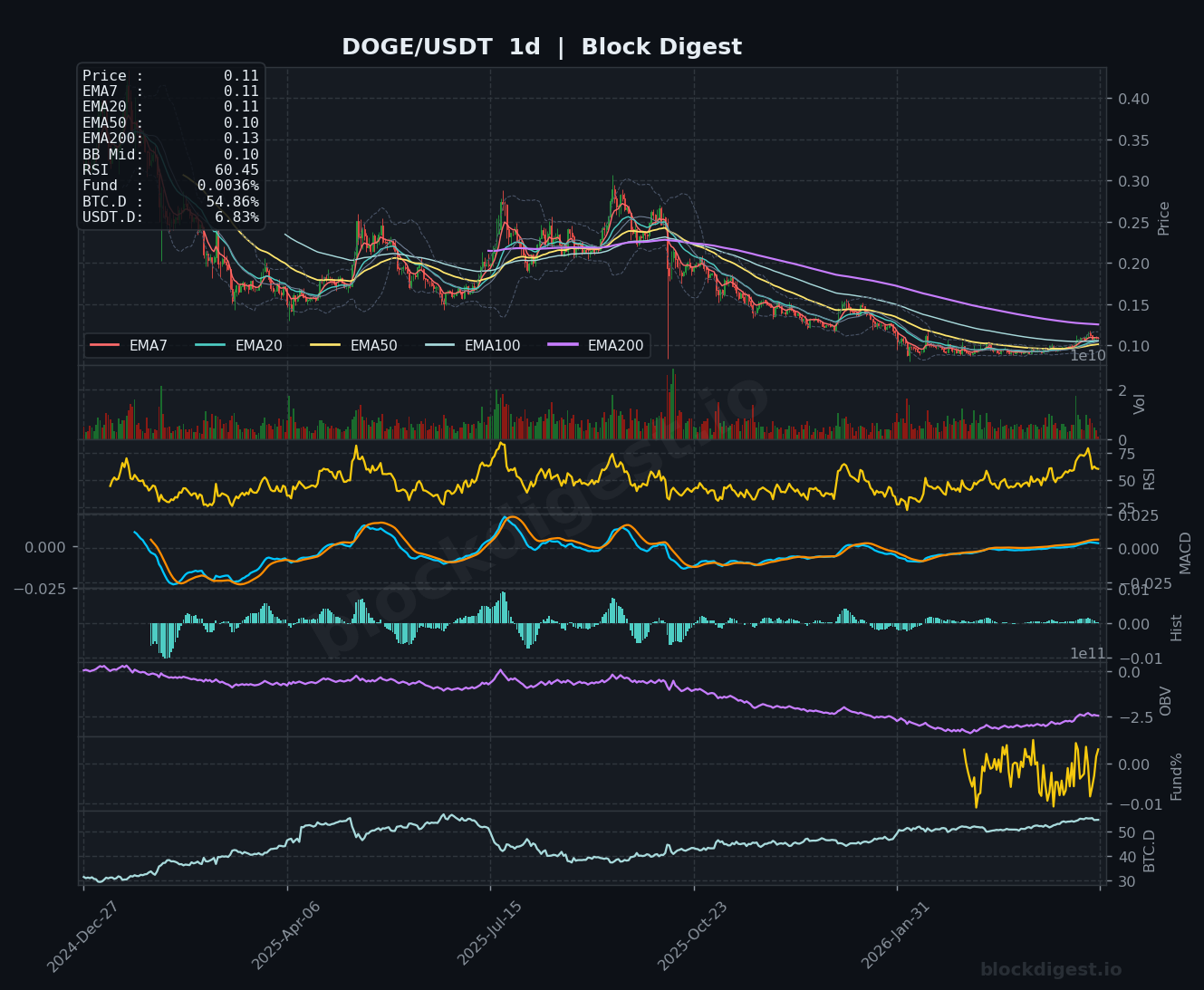Select the EMA200 entry in the chart legend
The height and width of the screenshot is (990, 1204).
point(595,345)
